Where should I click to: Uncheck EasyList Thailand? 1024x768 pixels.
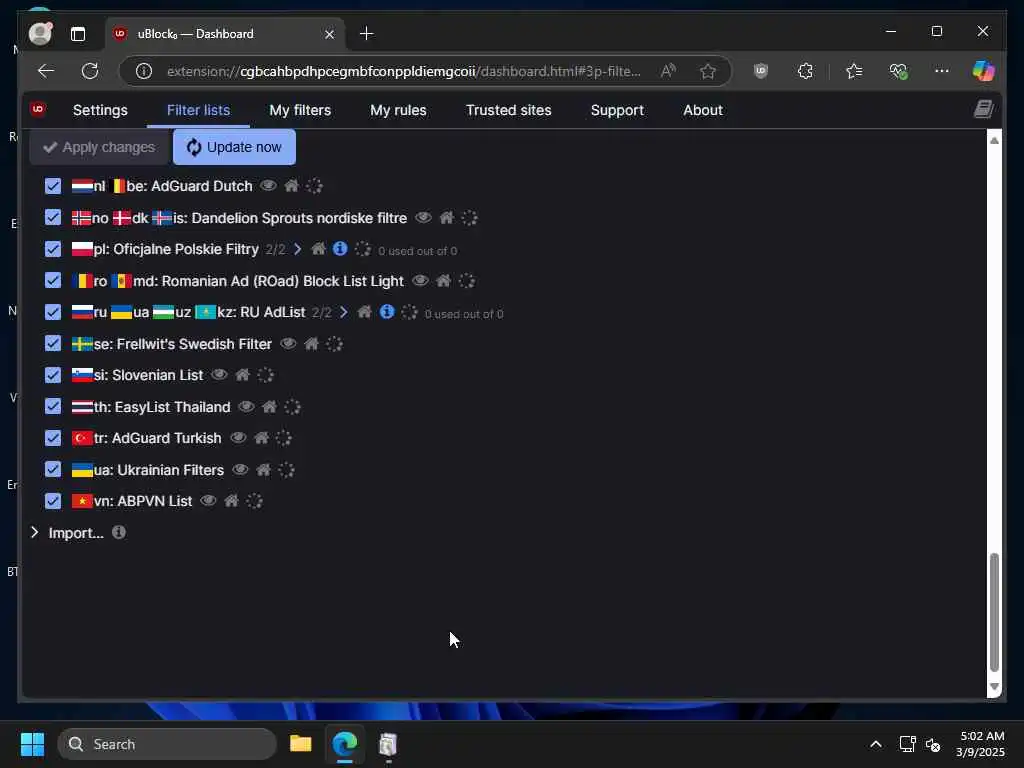[x=53, y=407]
